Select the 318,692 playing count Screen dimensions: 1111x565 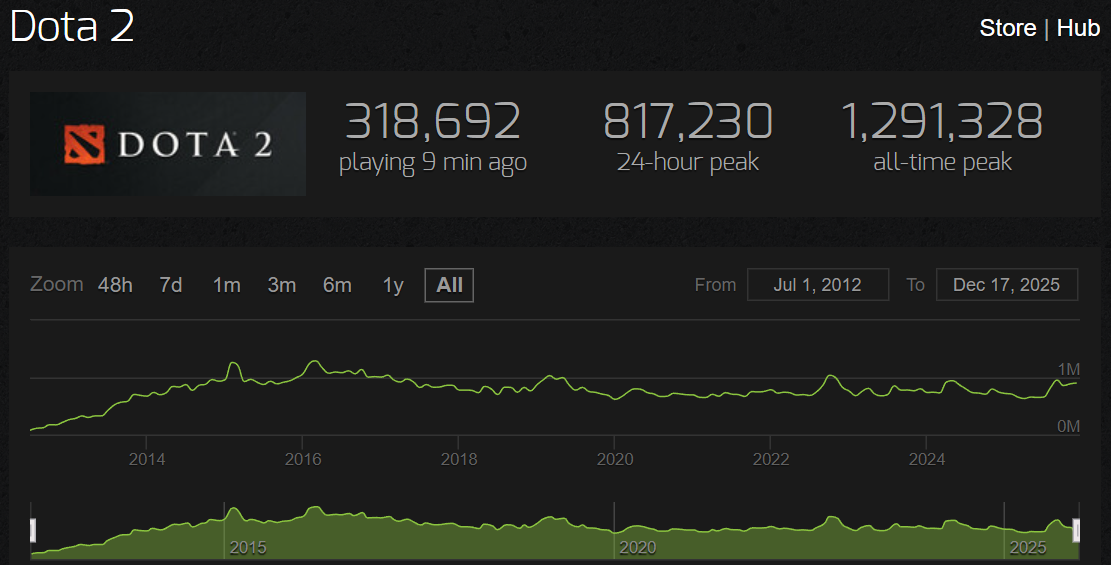click(x=433, y=121)
